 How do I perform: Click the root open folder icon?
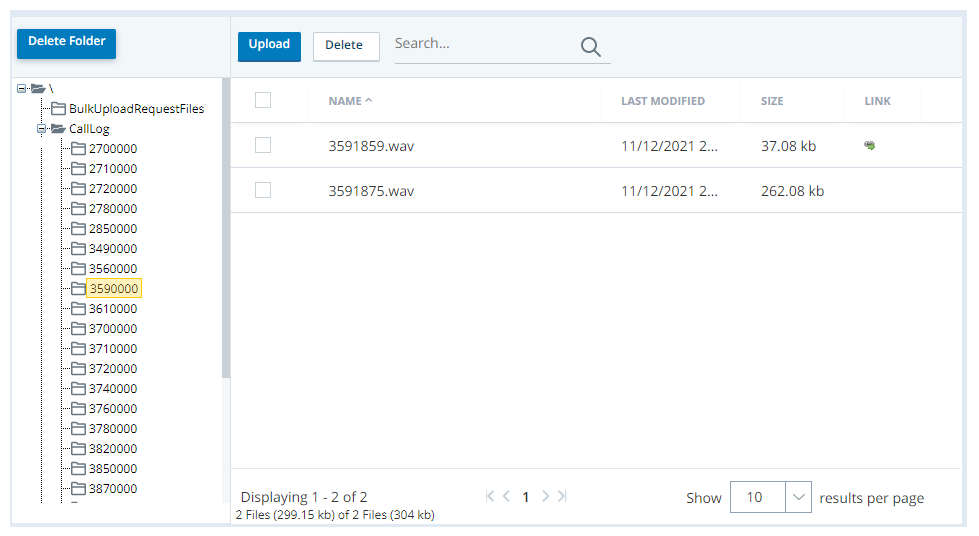click(x=38, y=88)
